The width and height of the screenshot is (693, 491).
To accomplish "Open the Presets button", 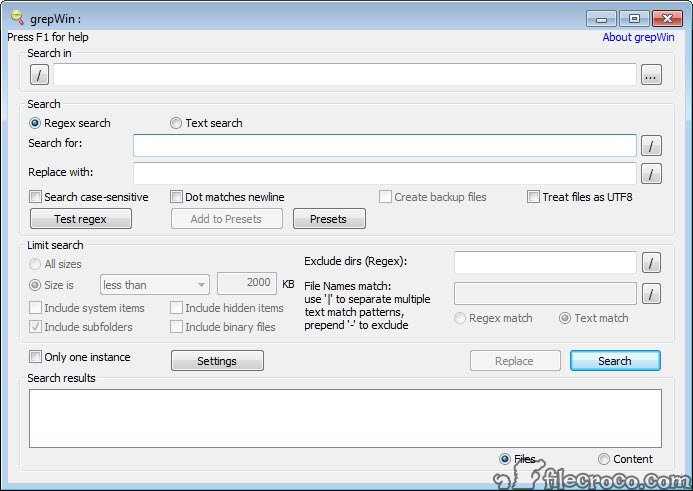I will [x=329, y=219].
